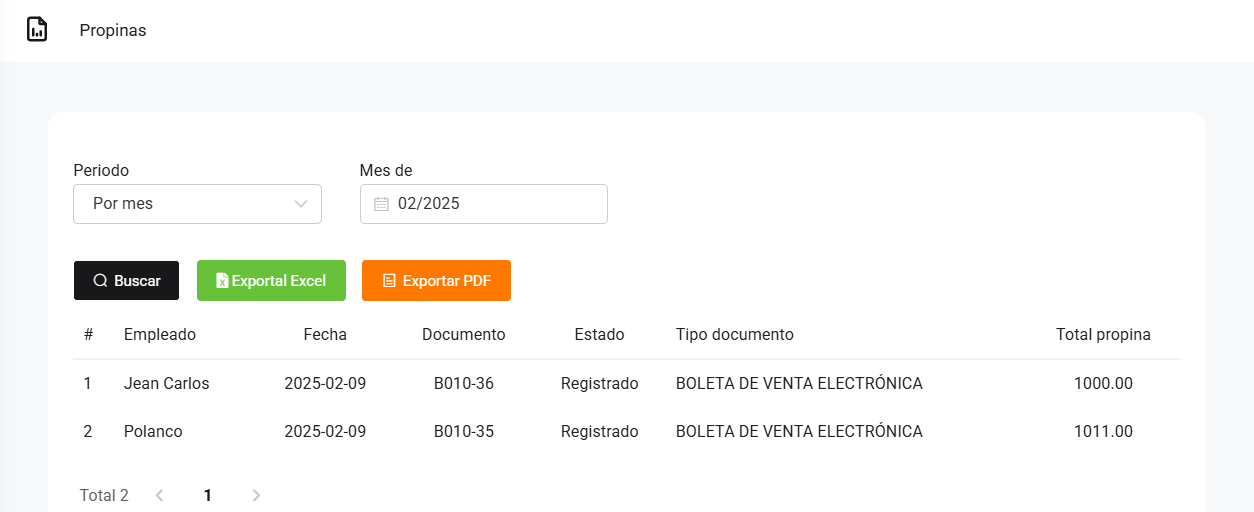Click the document icon on Exportar PDF
The image size is (1254, 512).
(x=390, y=281)
